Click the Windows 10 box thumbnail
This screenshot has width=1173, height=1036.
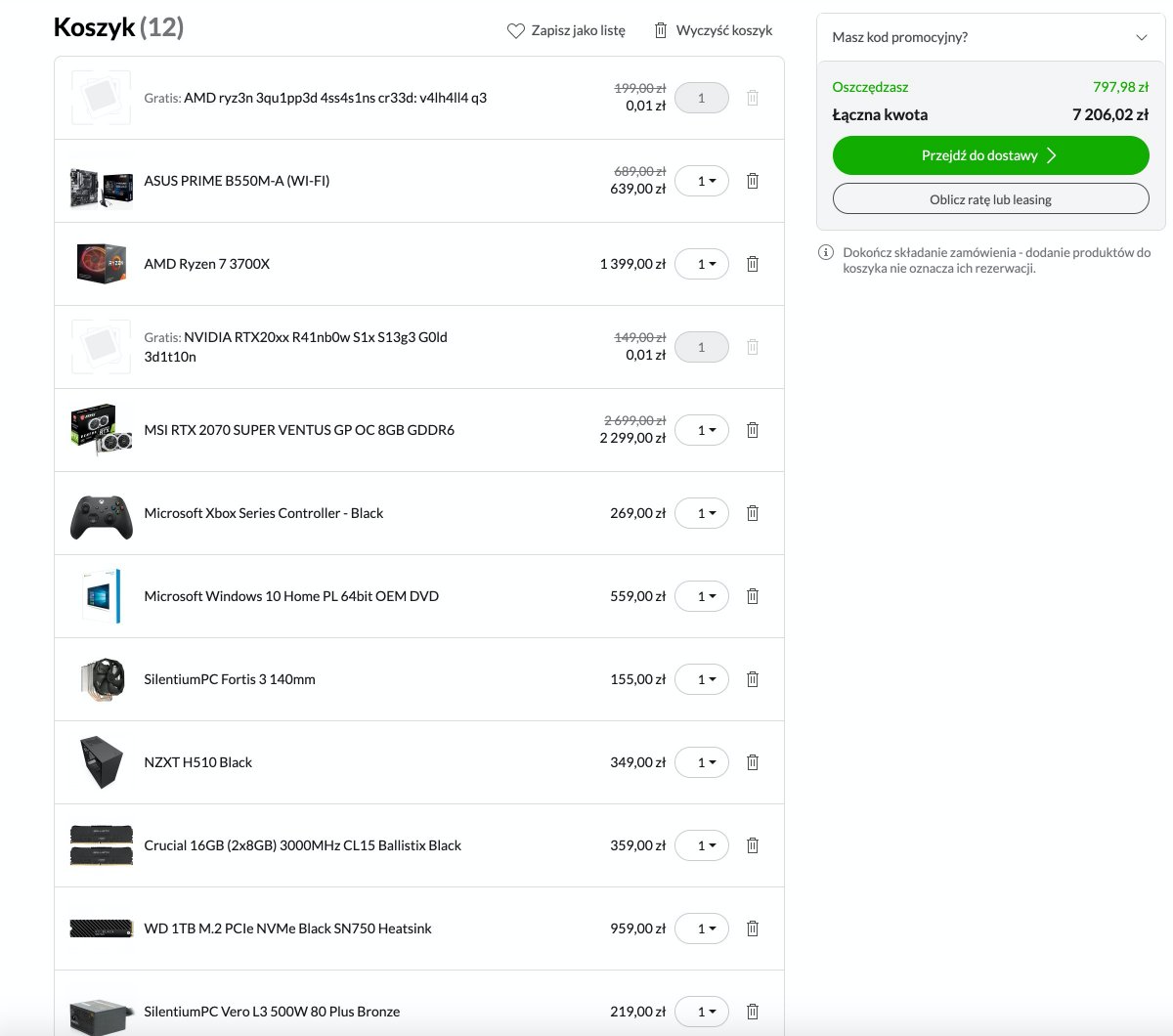(x=101, y=596)
